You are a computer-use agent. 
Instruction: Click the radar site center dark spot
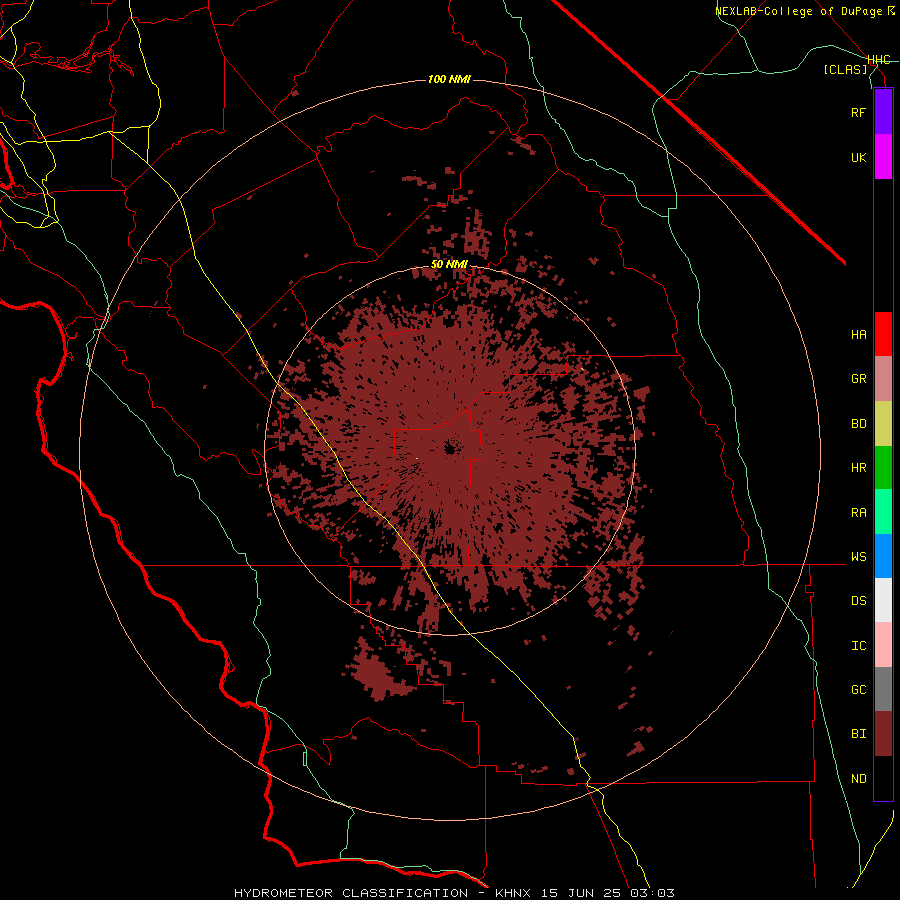(450, 448)
